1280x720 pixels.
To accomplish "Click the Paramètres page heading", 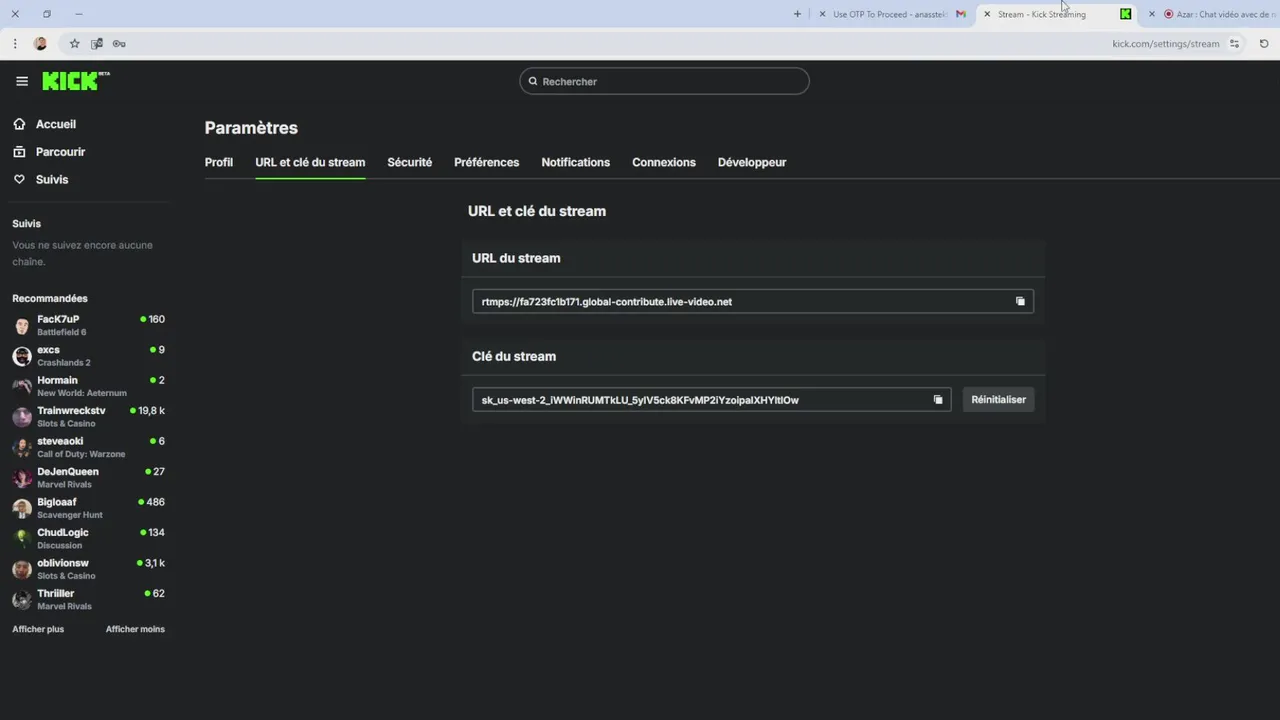I will click(251, 128).
